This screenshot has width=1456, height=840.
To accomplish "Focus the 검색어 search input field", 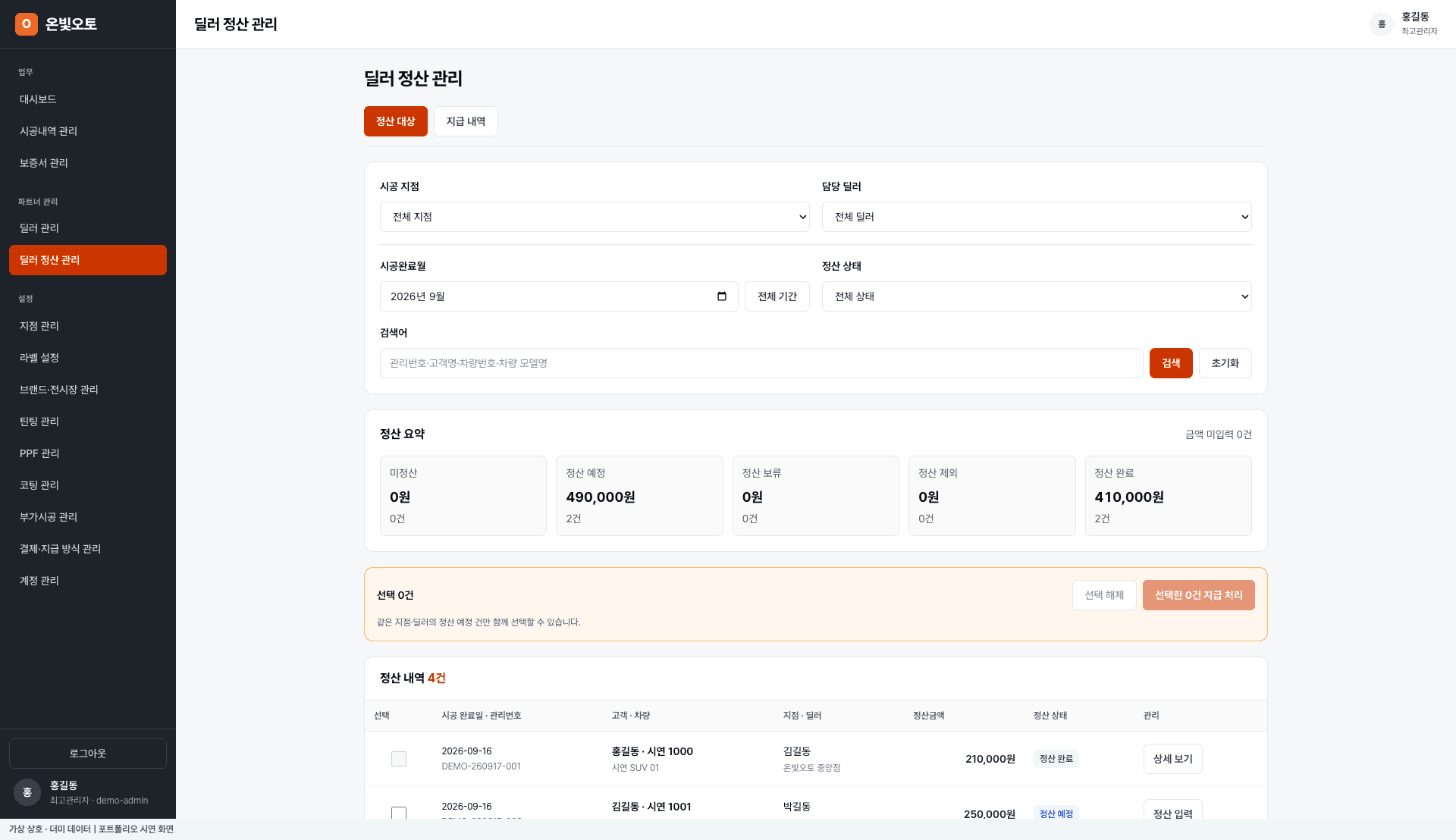I will (x=761, y=363).
